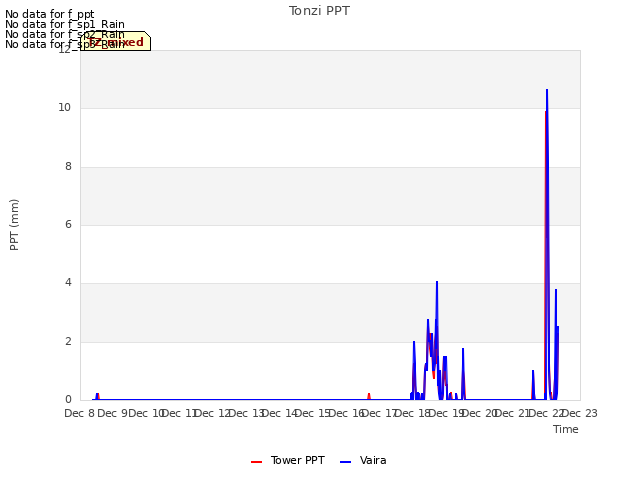Click the y-axis tick label 2
Viewport: 640px width, 480px height.
pos(68,342)
